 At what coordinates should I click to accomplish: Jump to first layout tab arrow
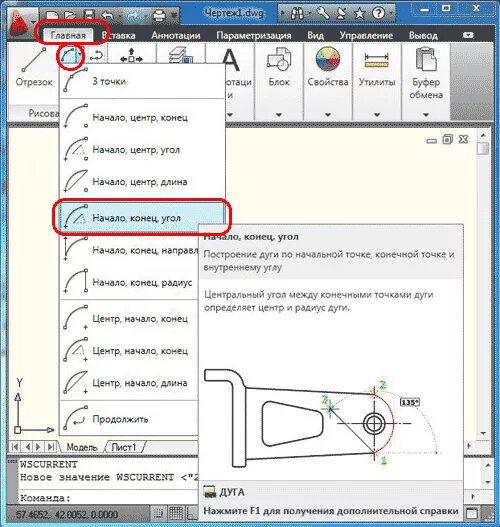coord(14,447)
